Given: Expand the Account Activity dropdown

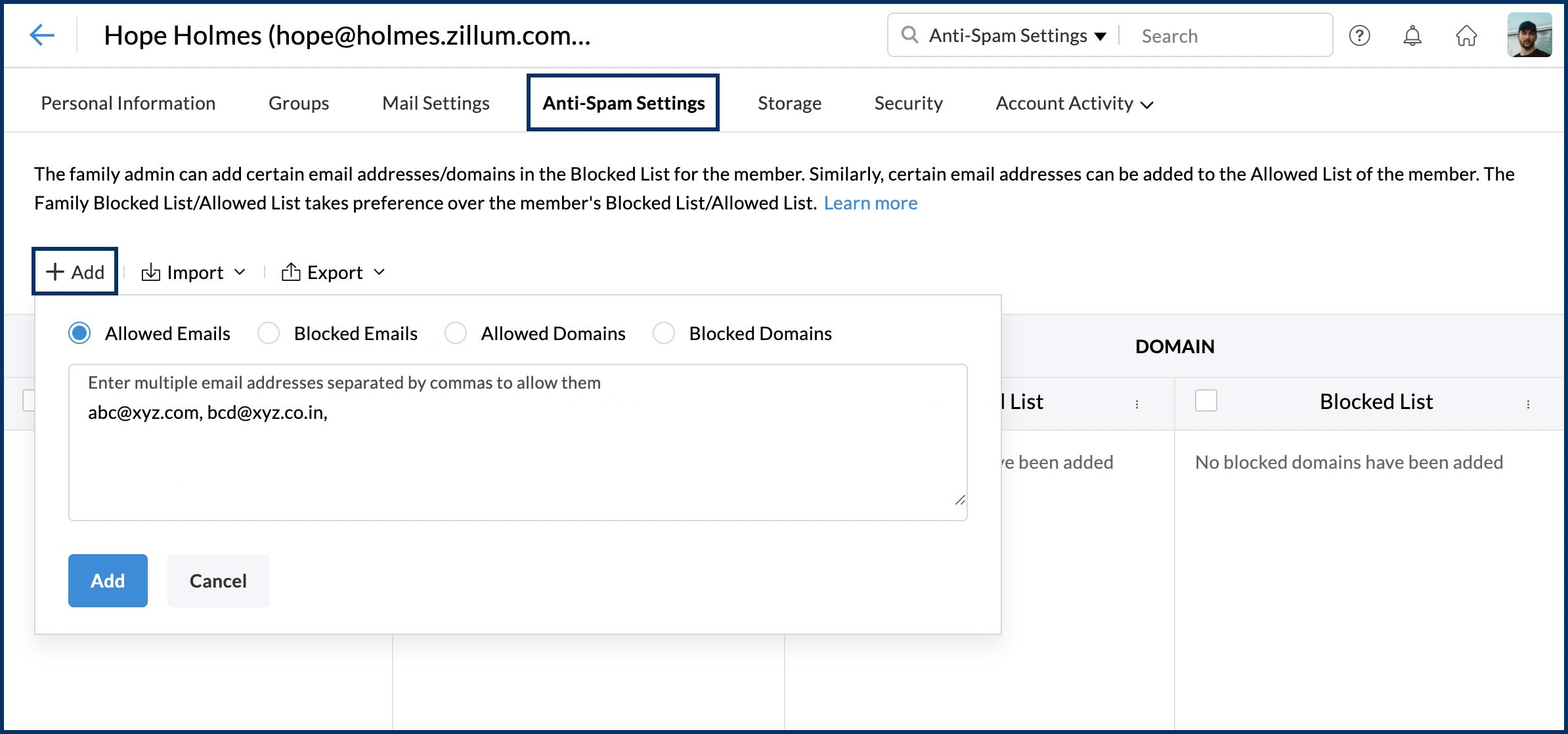Looking at the screenshot, I should click(1146, 105).
